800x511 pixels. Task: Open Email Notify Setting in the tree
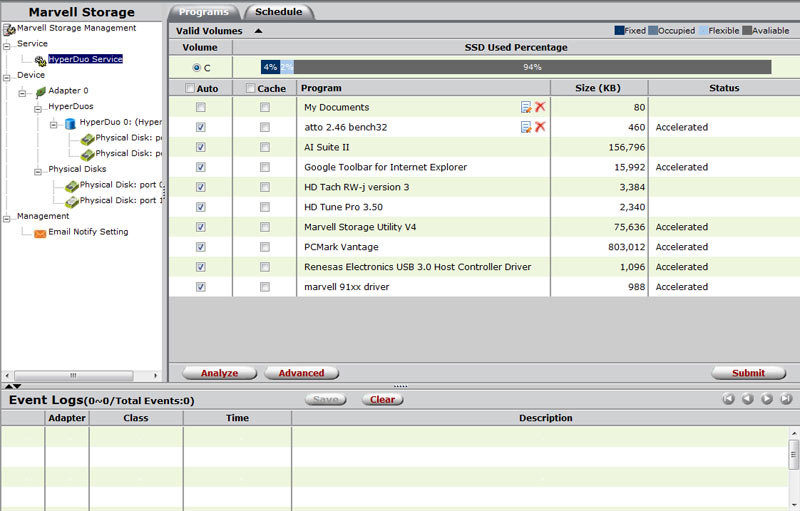[x=88, y=232]
